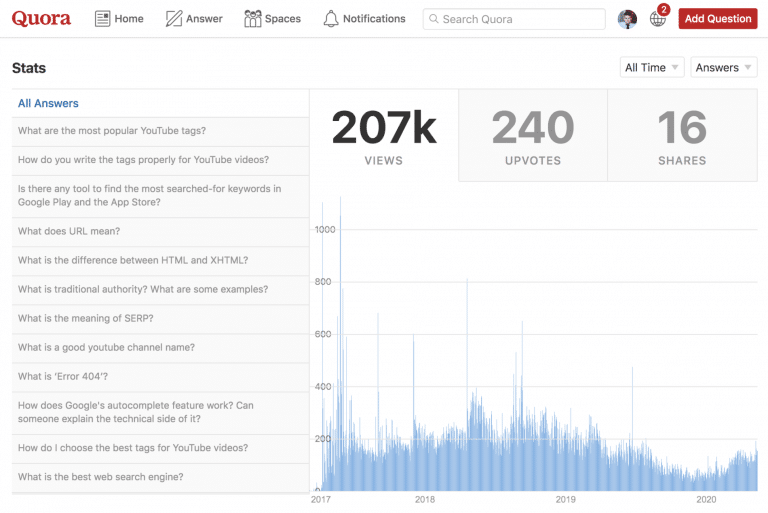
Task: Select 'What is the meaning of SERP?'
Action: click(x=160, y=319)
